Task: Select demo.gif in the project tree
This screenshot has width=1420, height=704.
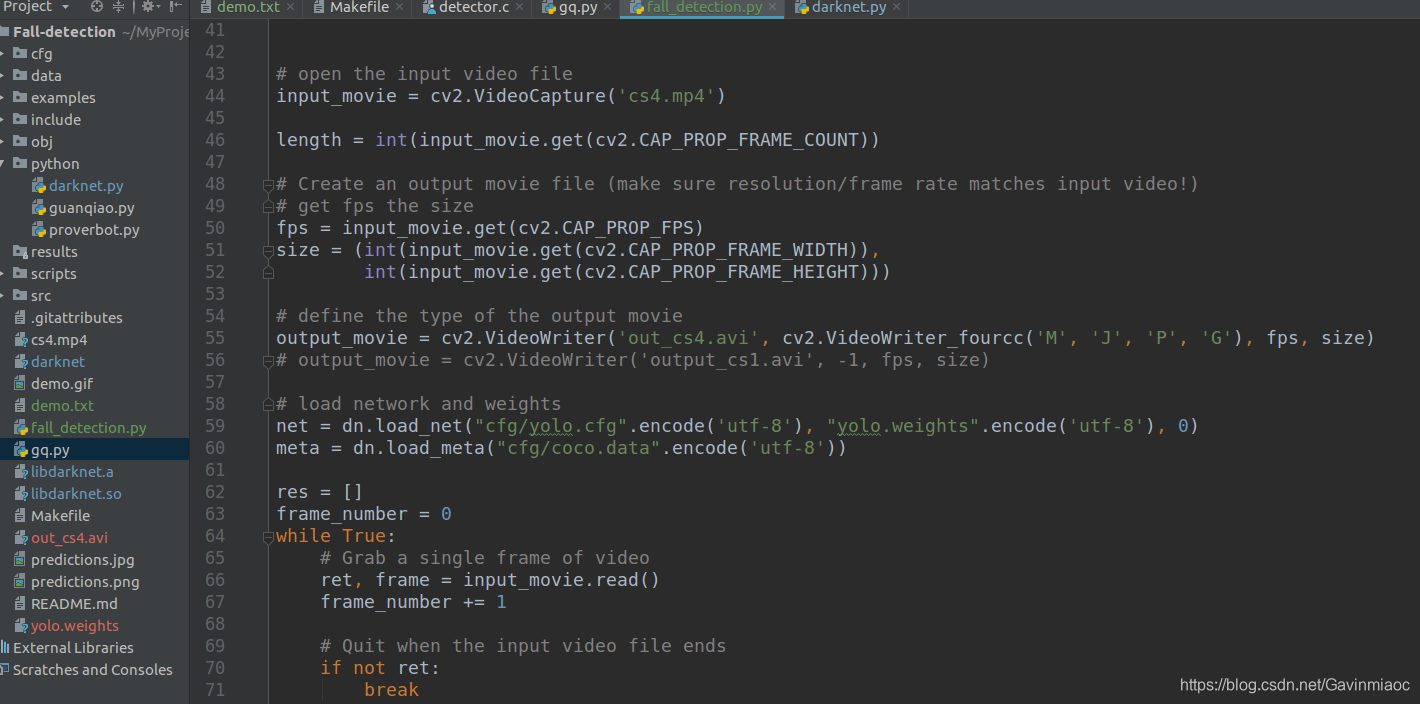Action: click(61, 384)
